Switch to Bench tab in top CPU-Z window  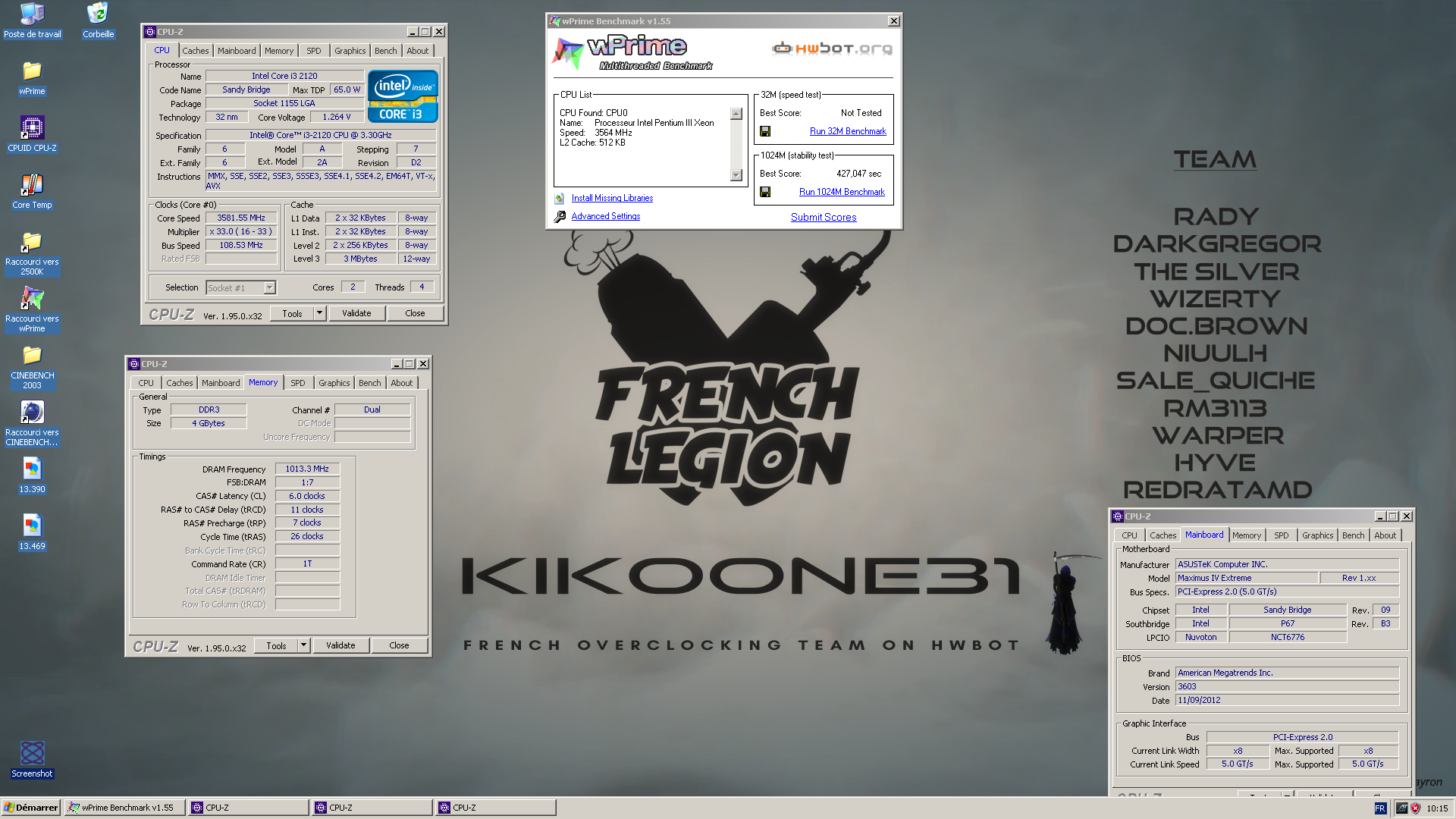(386, 51)
